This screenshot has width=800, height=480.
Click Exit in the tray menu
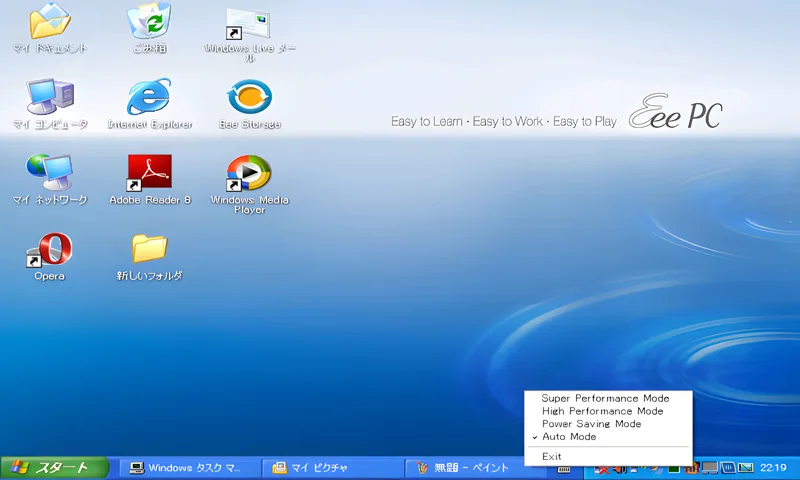(552, 456)
